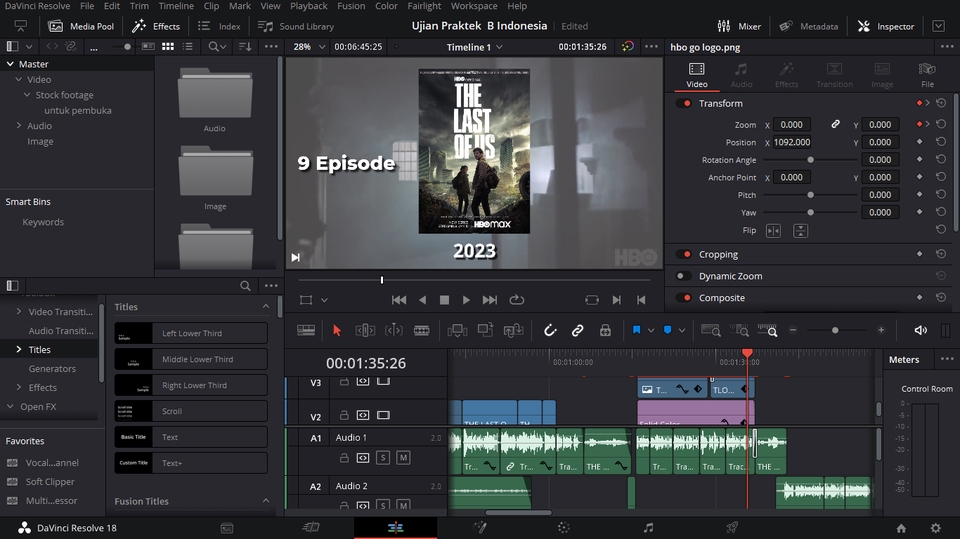
Task: Click the Full Extent Zoom icon
Action: pos(710,330)
